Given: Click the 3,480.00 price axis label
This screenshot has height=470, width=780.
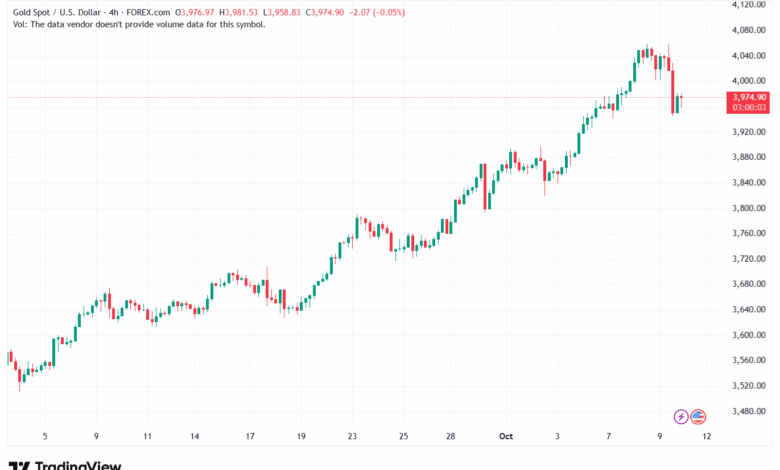Looking at the screenshot, I should tap(748, 412).
